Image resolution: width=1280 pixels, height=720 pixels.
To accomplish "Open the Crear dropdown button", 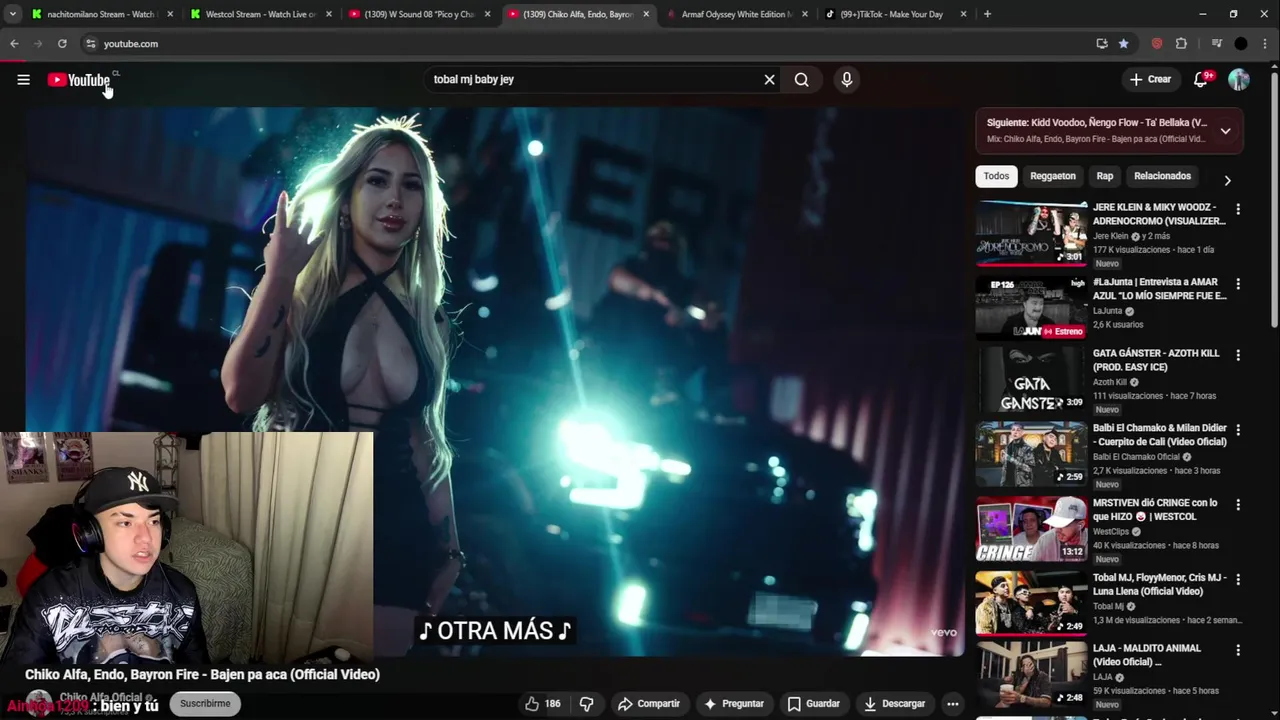I will click(x=1150, y=80).
